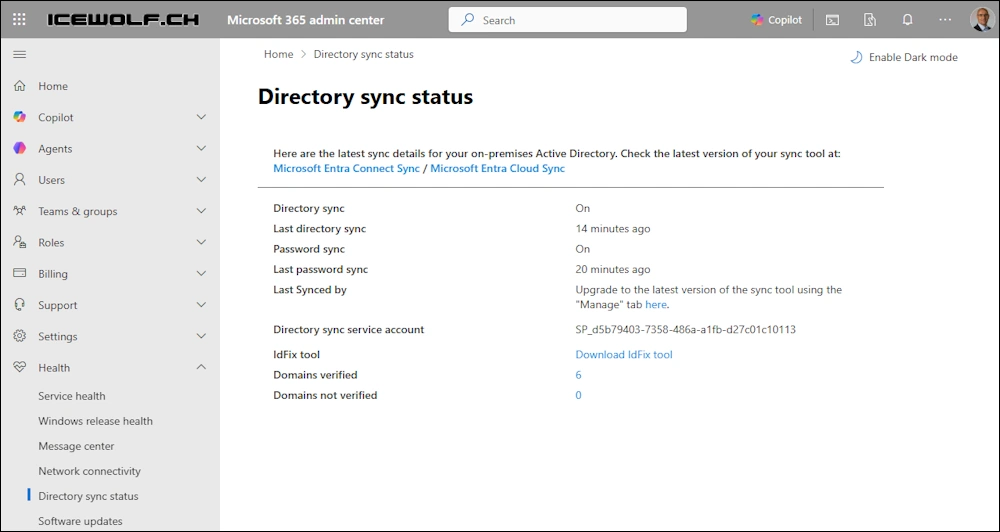Open the verified domains count 6
This screenshot has width=1000, height=532.
(578, 375)
